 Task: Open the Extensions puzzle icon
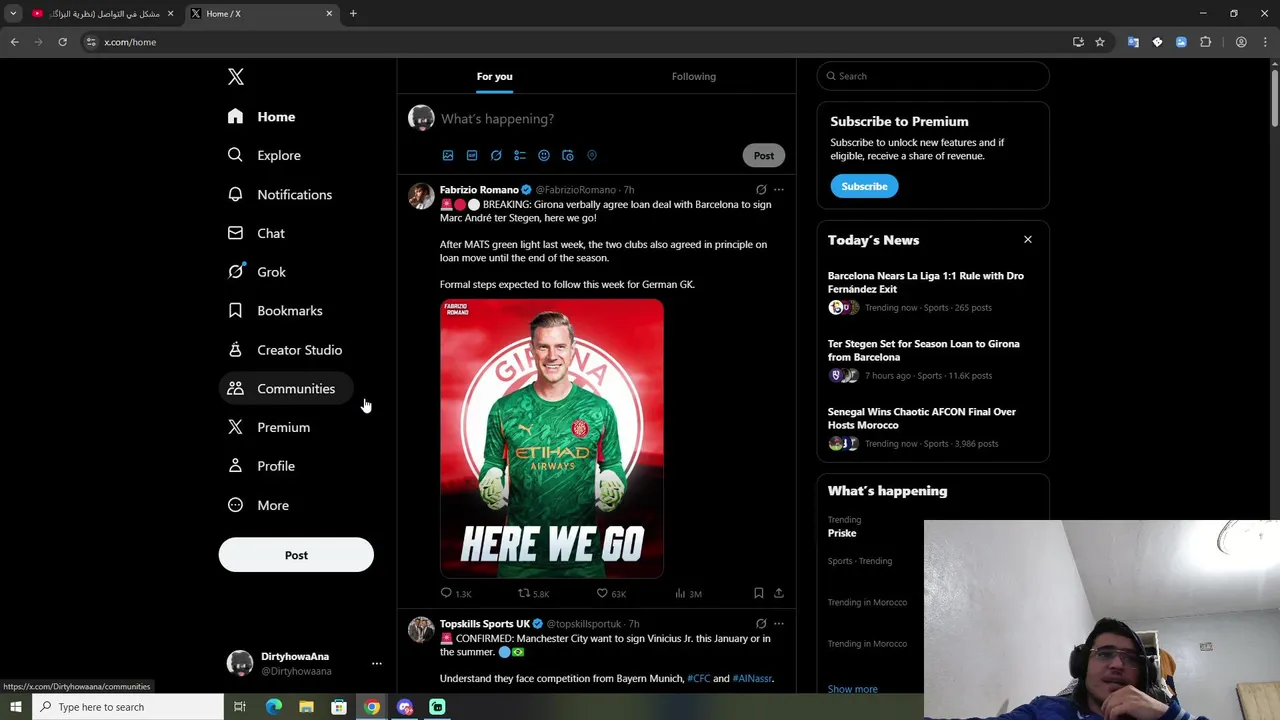[x=1205, y=42]
